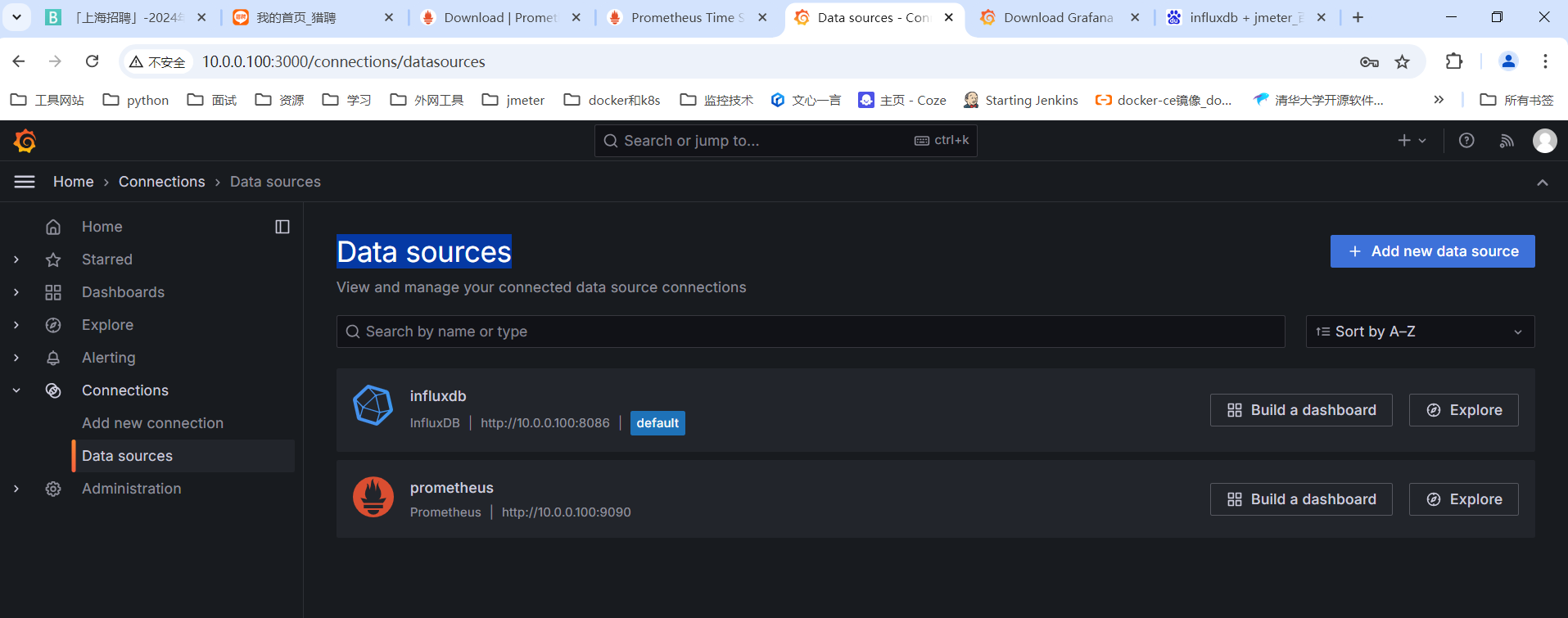Open Chrome profile icon
The image size is (1568, 618).
pos(1508,61)
